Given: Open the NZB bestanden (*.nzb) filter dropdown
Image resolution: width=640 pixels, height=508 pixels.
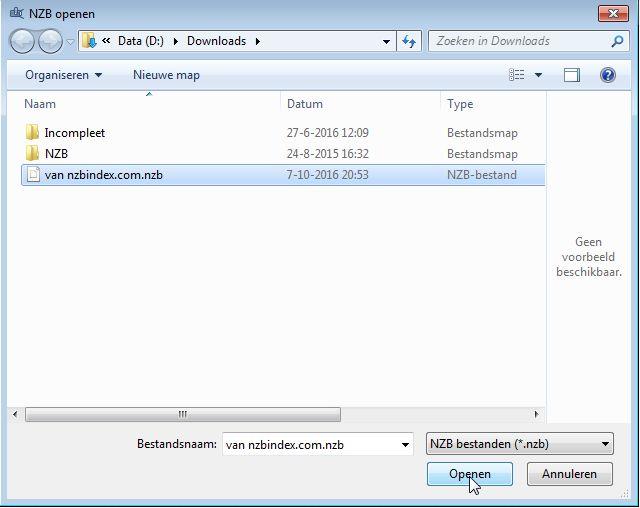Looking at the screenshot, I should click(520, 444).
